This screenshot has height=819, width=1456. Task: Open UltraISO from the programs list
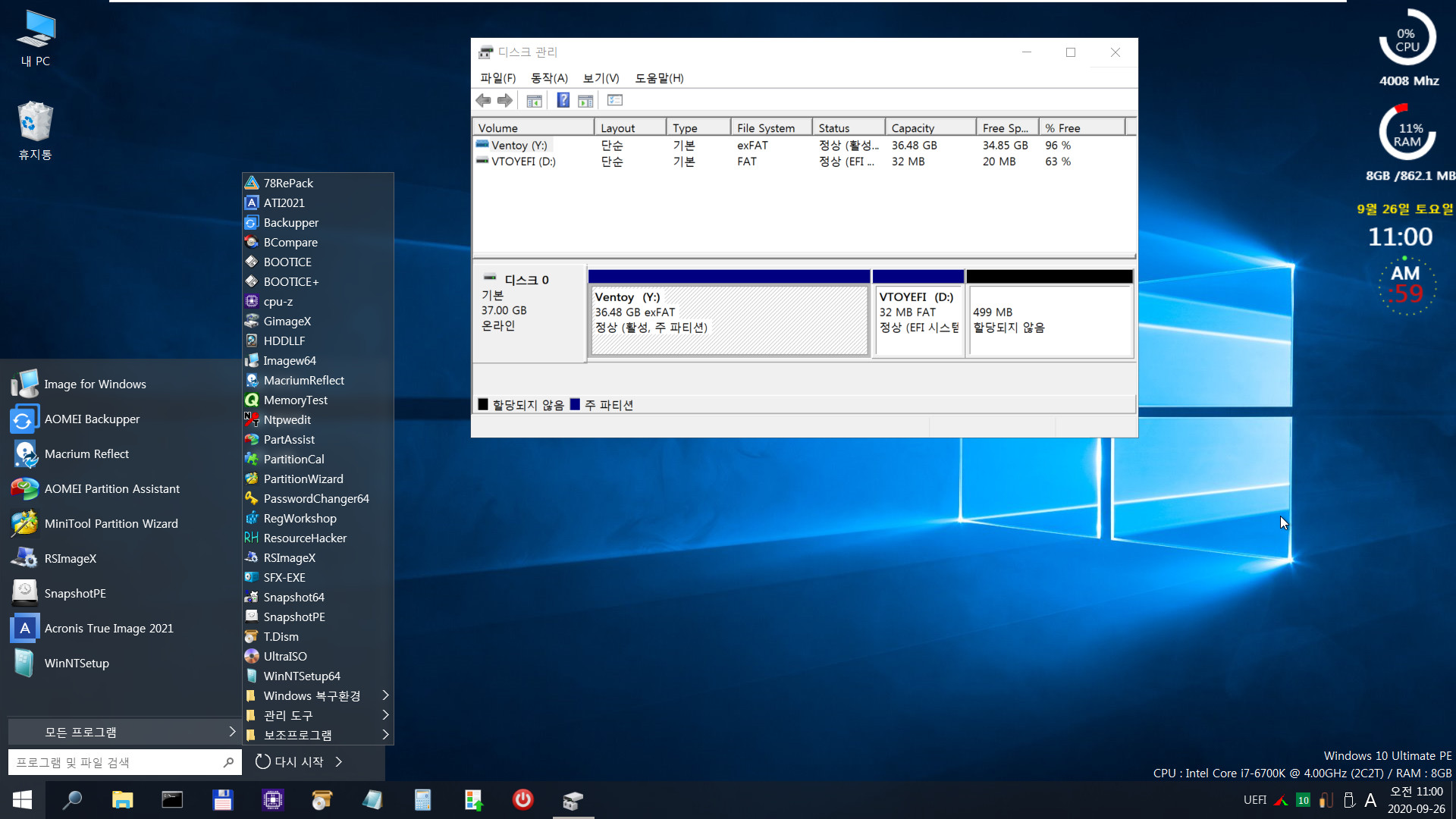pyautogui.click(x=318, y=656)
